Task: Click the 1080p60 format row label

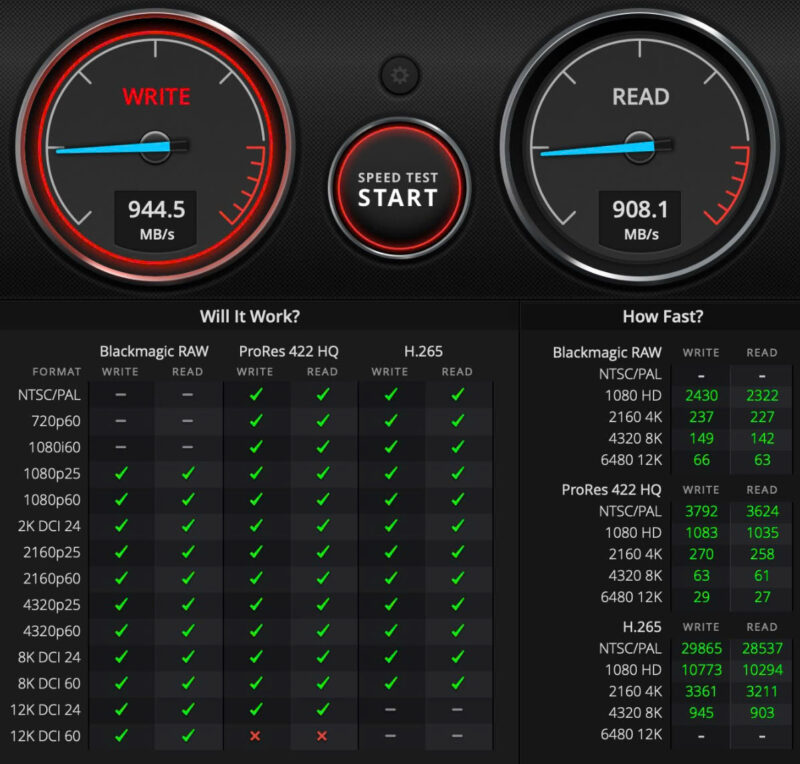Action: coord(52,500)
